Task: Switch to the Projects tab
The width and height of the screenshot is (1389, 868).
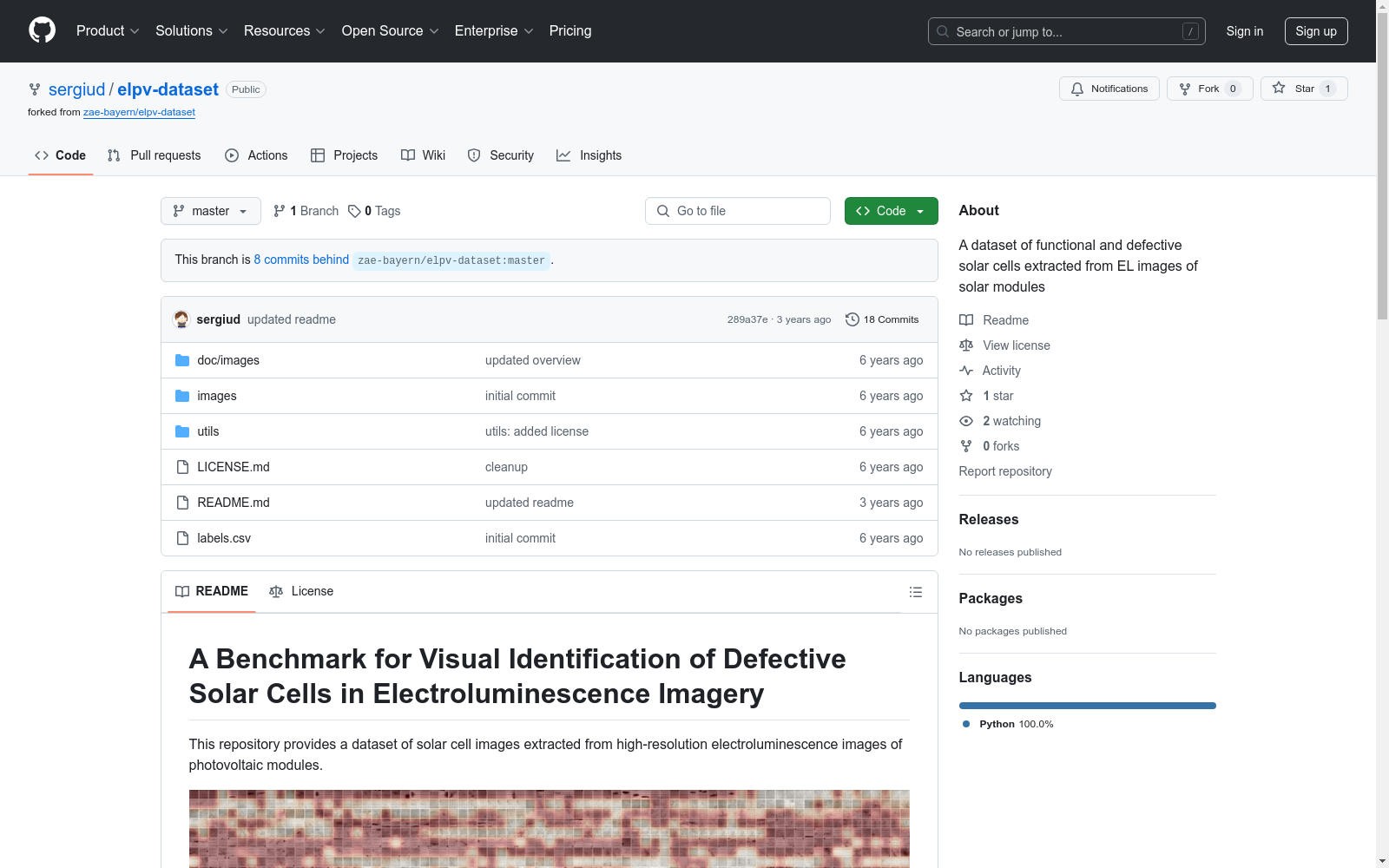Action: tap(344, 155)
